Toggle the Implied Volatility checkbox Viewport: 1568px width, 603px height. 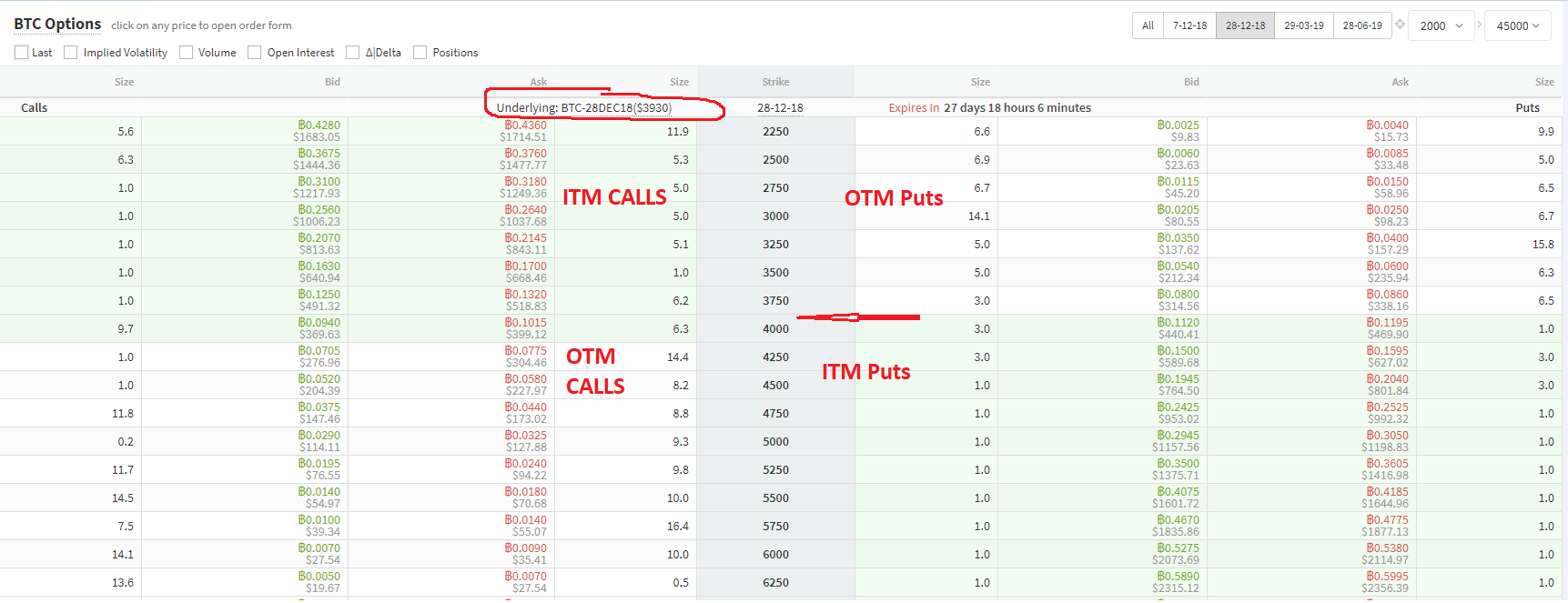coord(71,53)
